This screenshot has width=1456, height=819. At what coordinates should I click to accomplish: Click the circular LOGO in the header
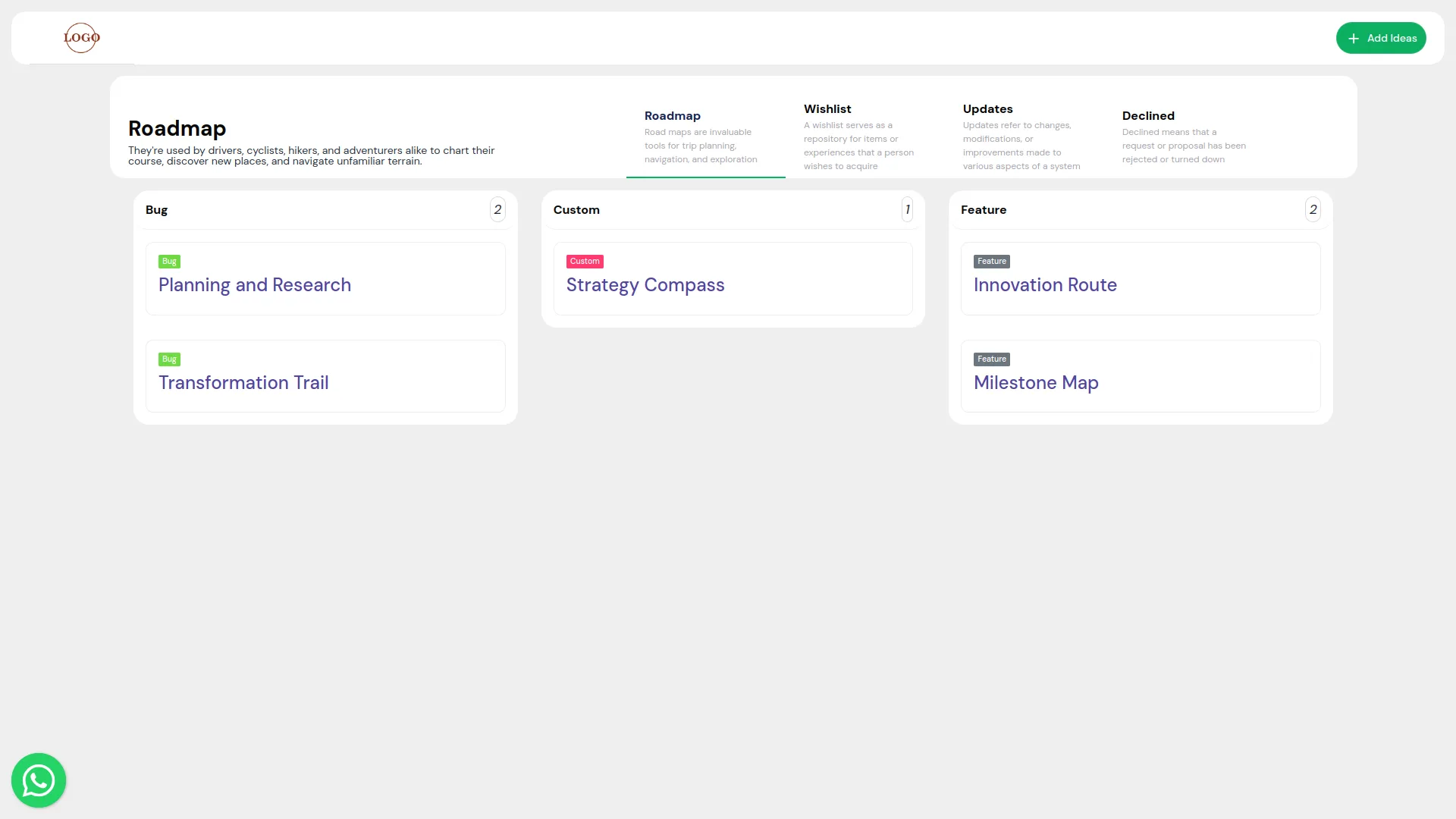81,38
